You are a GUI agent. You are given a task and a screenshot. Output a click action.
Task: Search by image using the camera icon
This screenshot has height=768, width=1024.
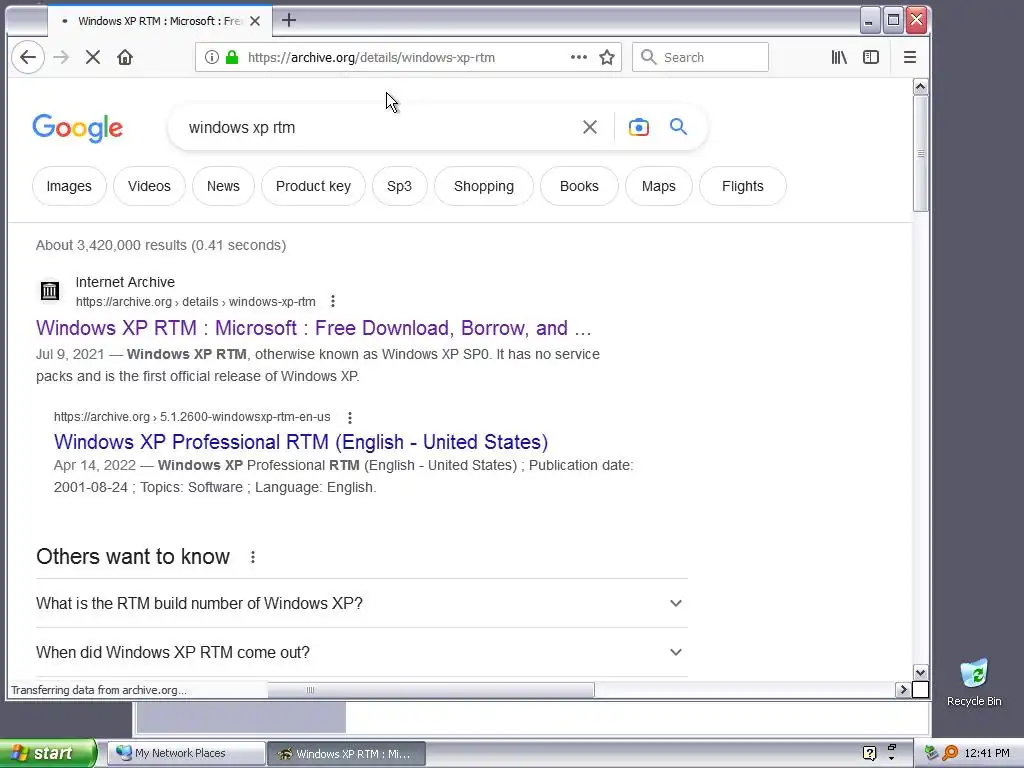(639, 127)
